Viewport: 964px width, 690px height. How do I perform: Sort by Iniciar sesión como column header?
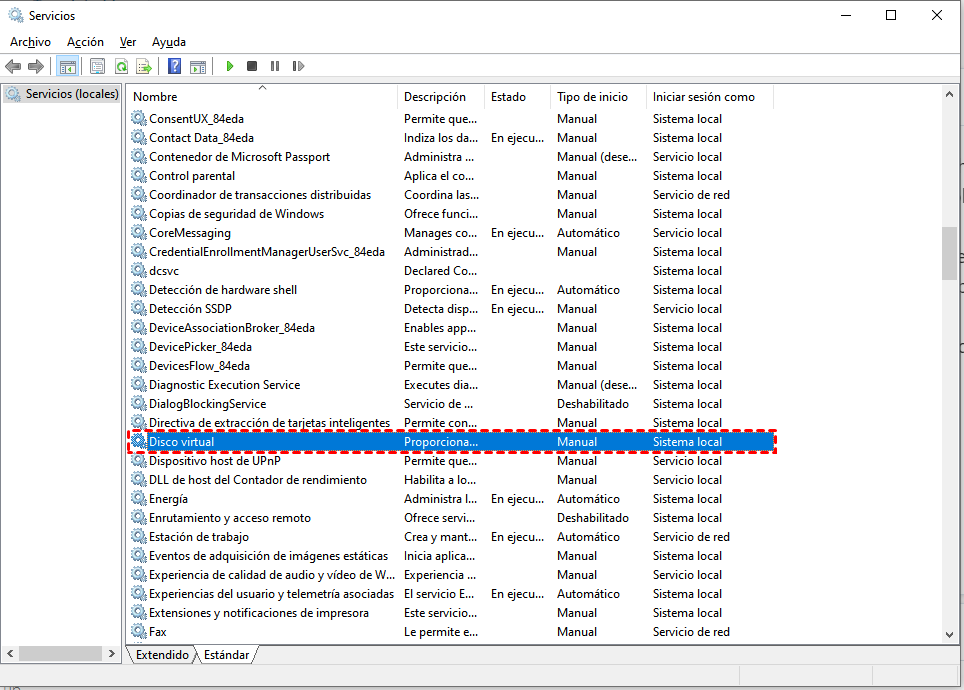[710, 97]
